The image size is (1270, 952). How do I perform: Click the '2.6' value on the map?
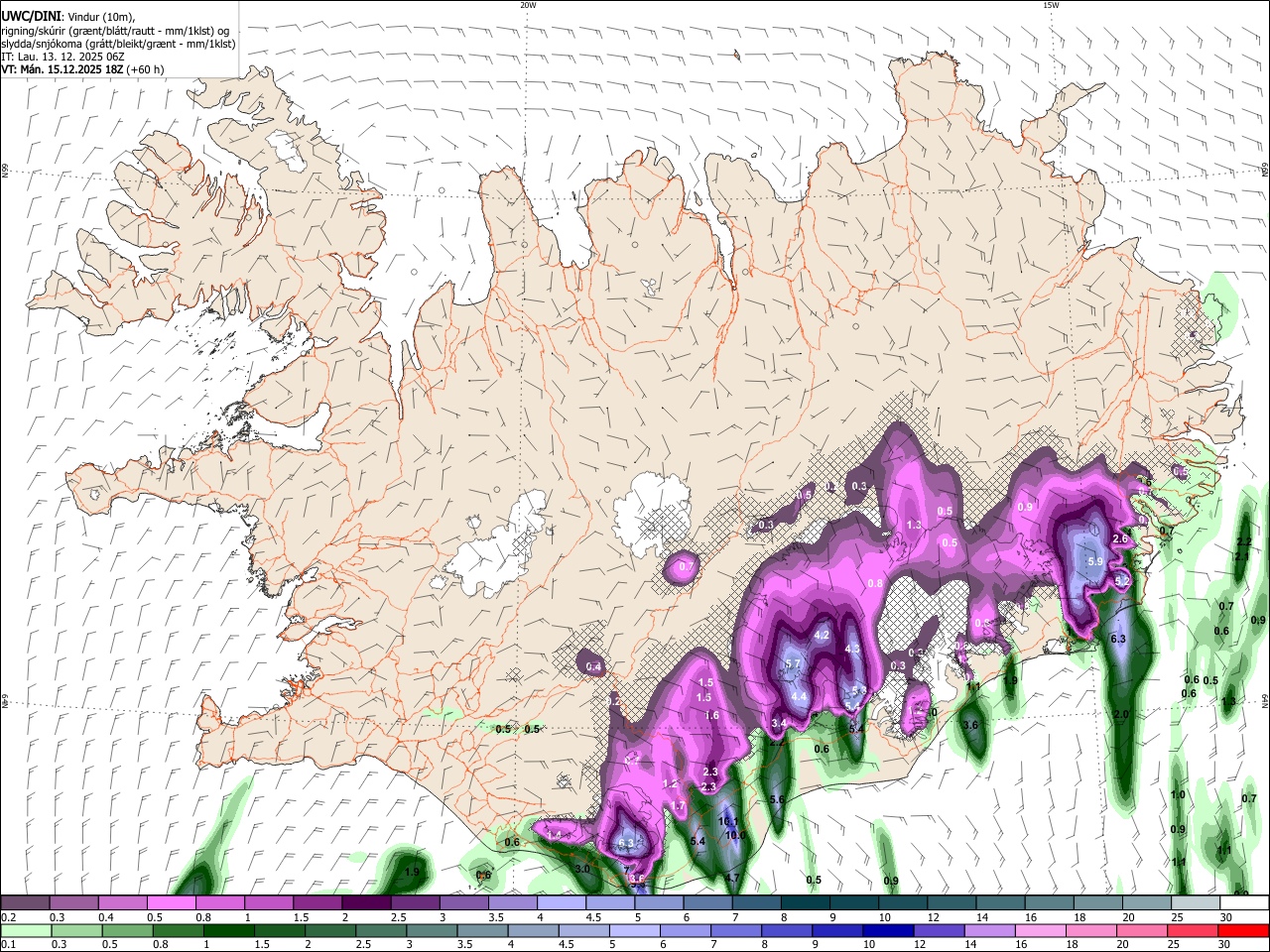point(1120,538)
